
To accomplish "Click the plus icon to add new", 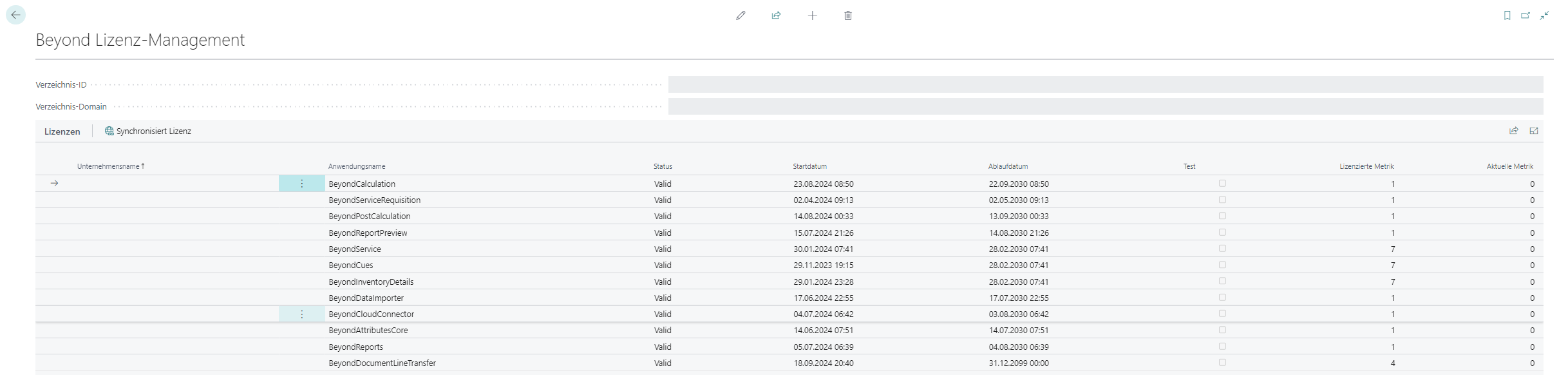I will [812, 15].
